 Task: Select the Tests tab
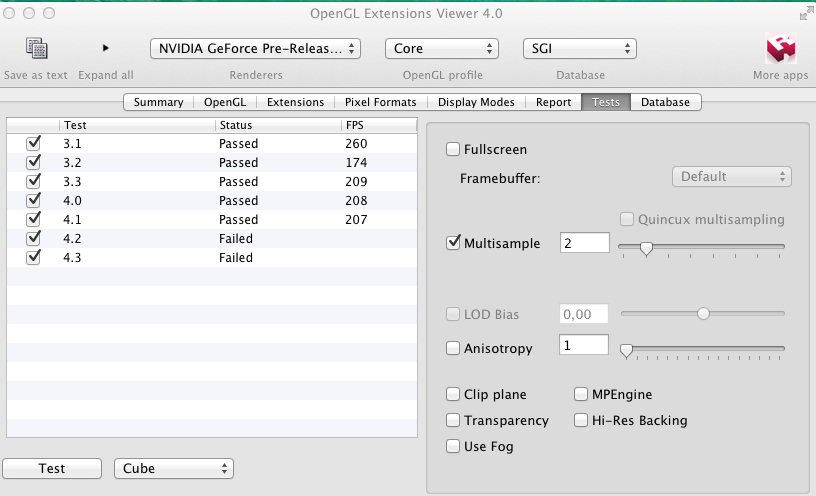(x=606, y=102)
